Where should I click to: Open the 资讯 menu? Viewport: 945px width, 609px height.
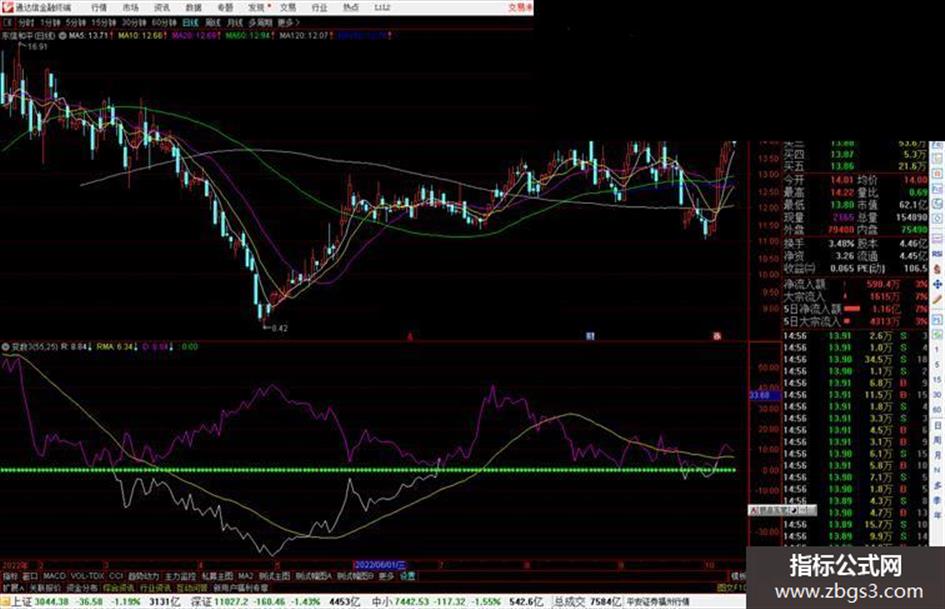162,7
